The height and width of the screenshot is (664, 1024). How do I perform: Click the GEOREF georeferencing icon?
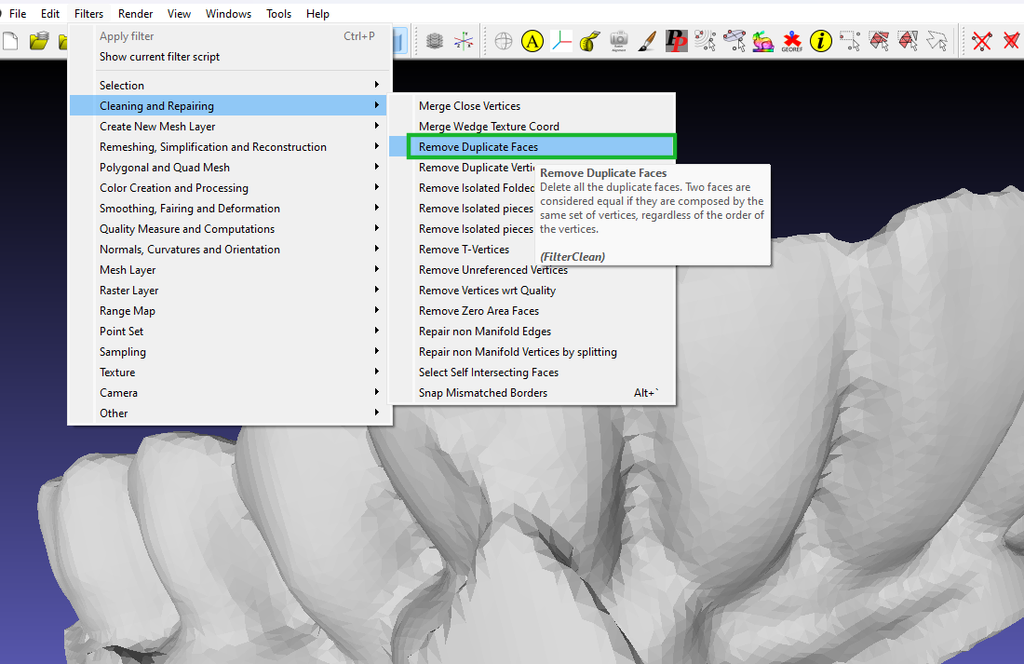[790, 41]
